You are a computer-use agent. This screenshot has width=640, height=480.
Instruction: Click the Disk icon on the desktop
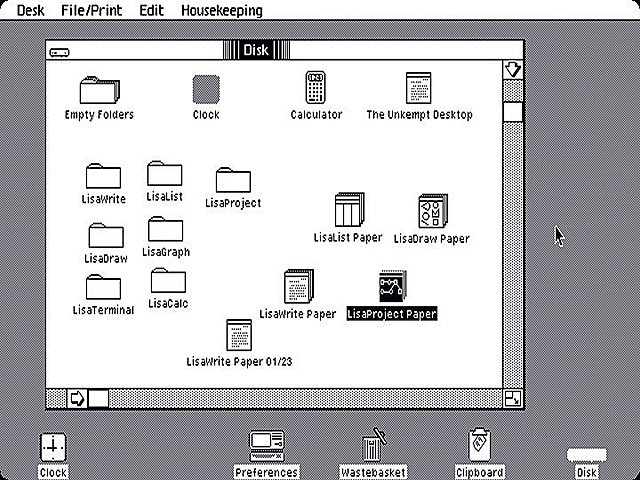tap(587, 454)
